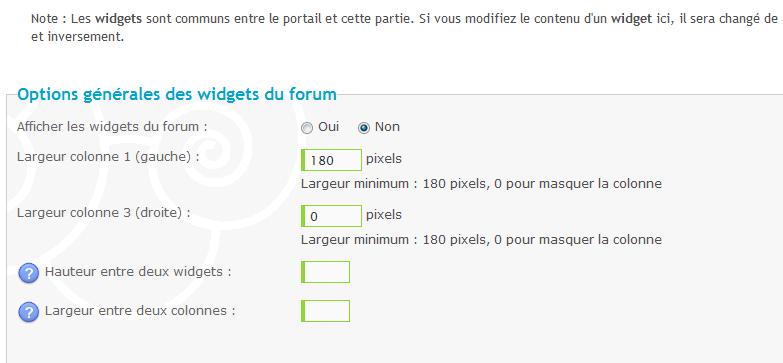783x363 pixels.
Task: Click the Largeur entre deux colonnes input
Action: click(326, 311)
